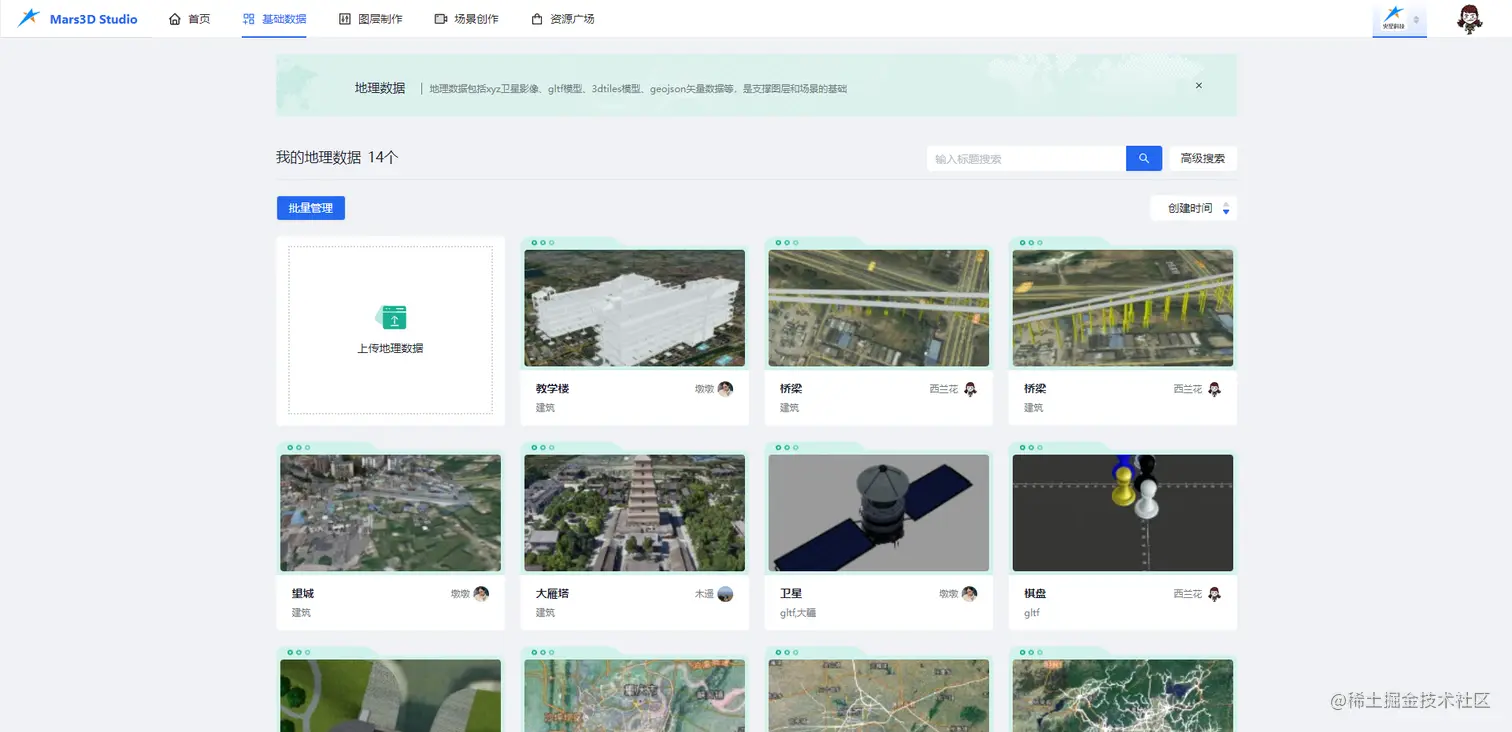Viewport: 1512px width, 732px height.
Task: Click the 我的地理数据 14个 heading
Action: tap(337, 157)
